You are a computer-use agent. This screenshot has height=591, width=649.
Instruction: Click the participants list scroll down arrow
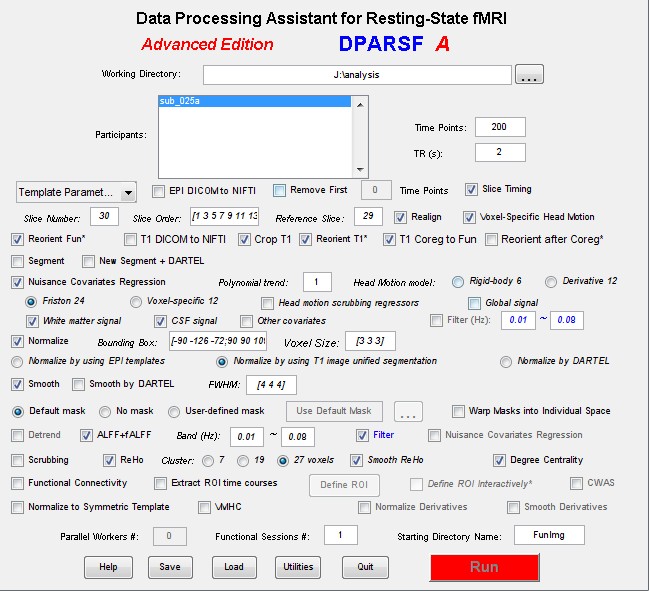tap(360, 169)
